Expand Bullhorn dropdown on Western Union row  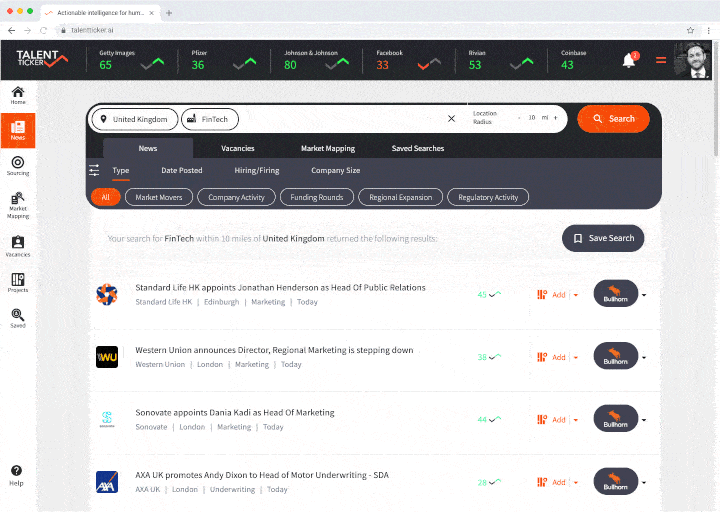coord(644,358)
